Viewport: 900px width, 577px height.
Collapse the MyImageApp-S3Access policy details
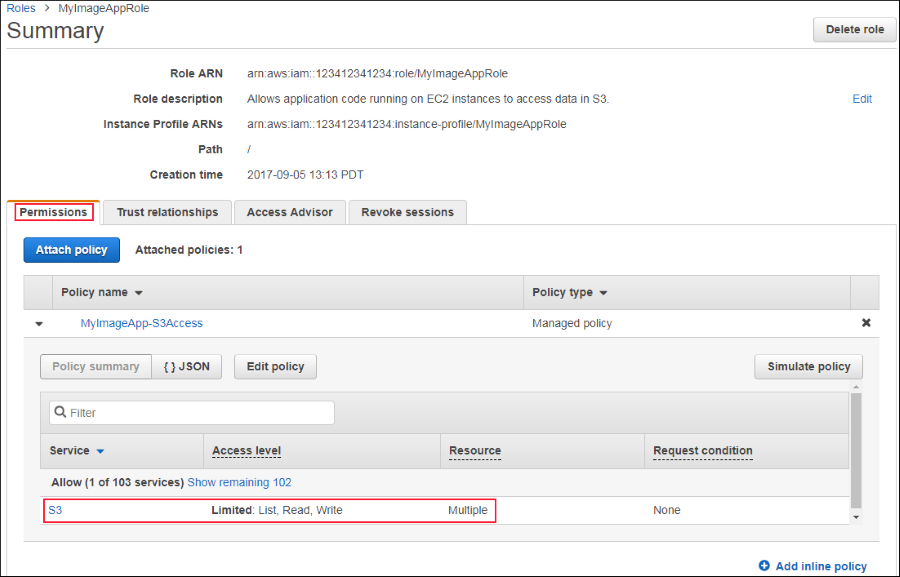coord(38,322)
